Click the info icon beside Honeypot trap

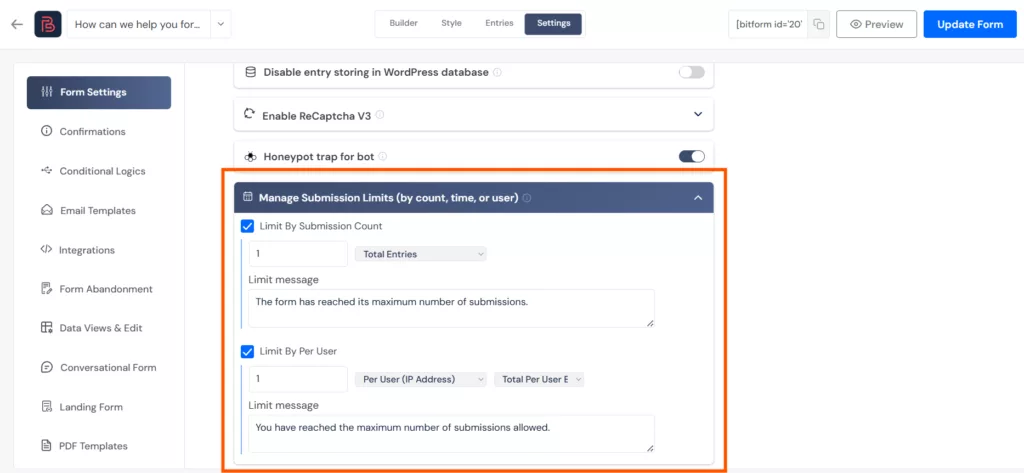tap(383, 157)
